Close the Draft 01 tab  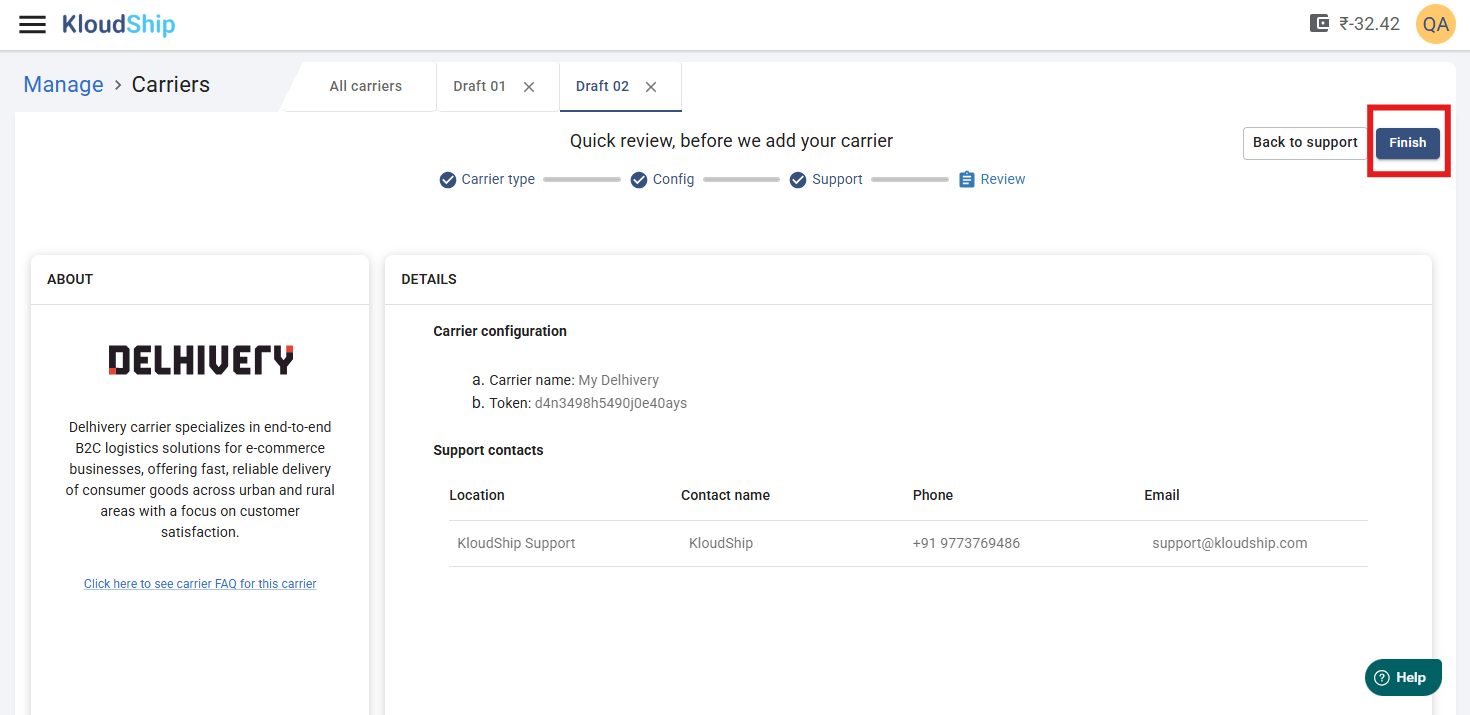pyautogui.click(x=529, y=87)
